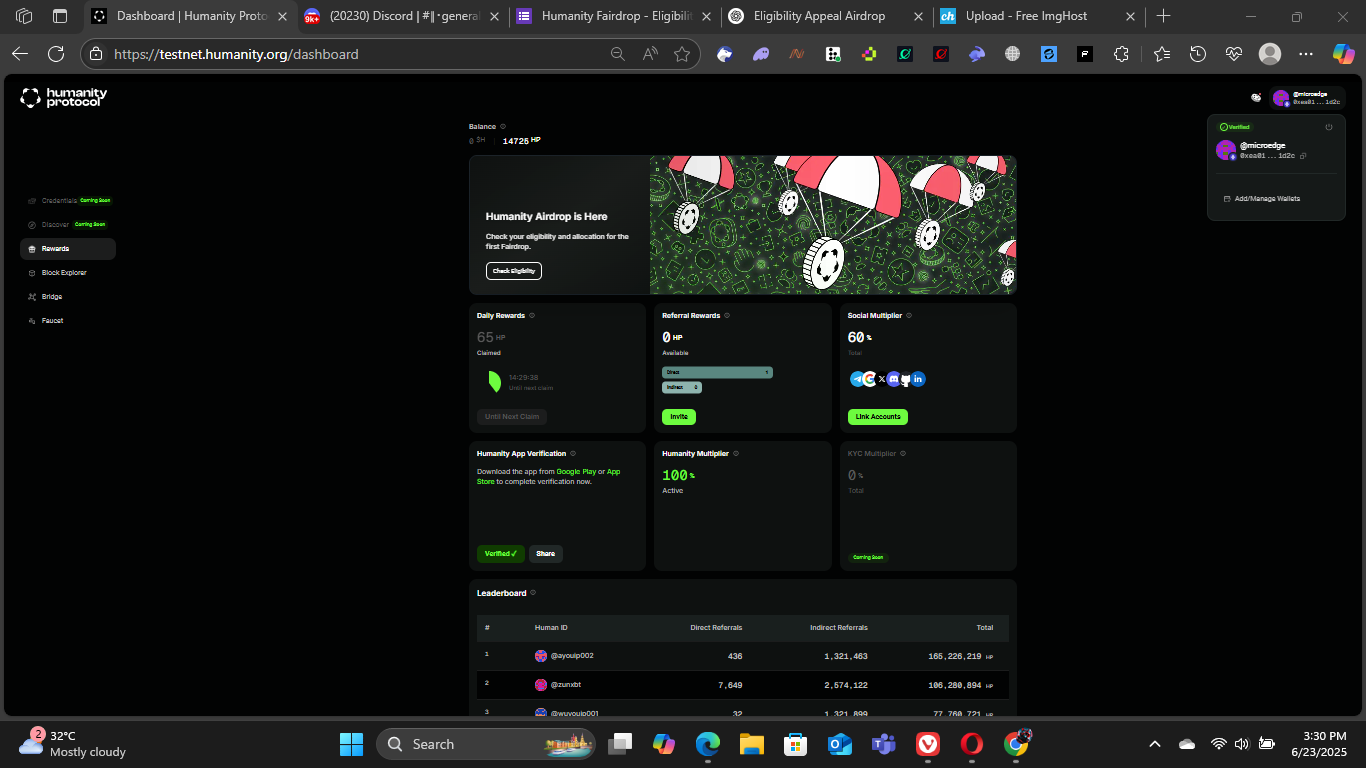The image size is (1366, 768).
Task: Click the Verified badge in wallet panel
Action: pyautogui.click(x=1234, y=127)
